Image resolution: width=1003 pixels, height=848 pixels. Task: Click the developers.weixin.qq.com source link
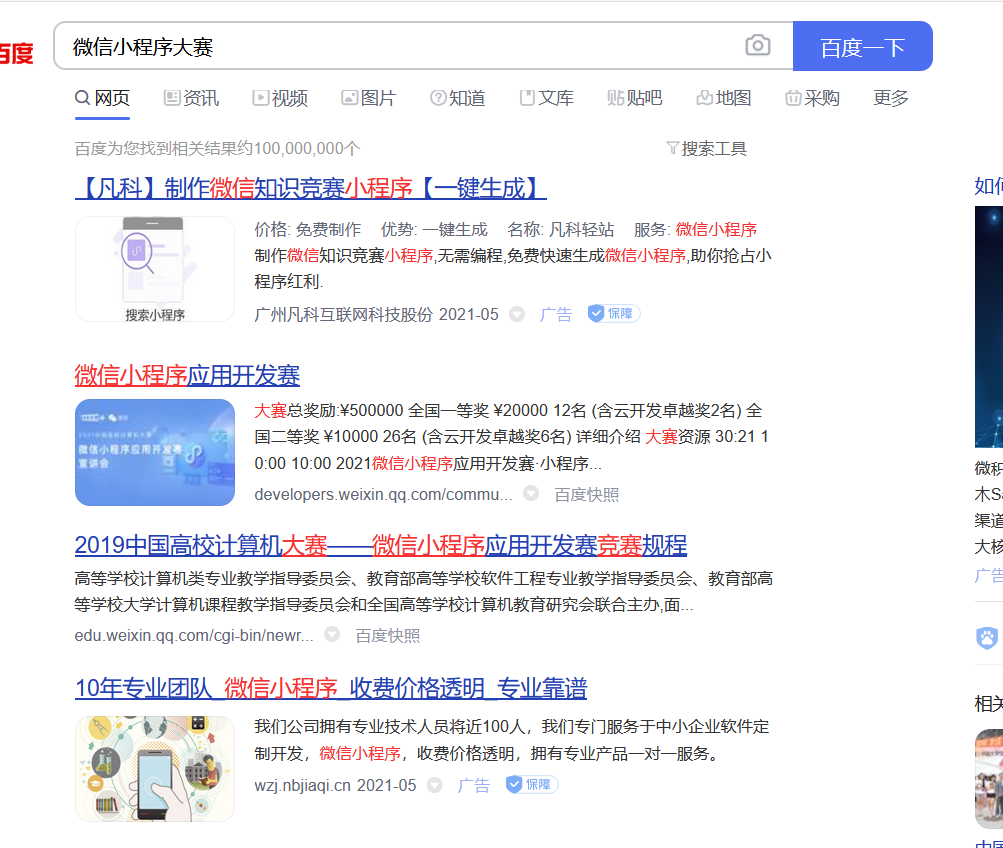coord(383,494)
